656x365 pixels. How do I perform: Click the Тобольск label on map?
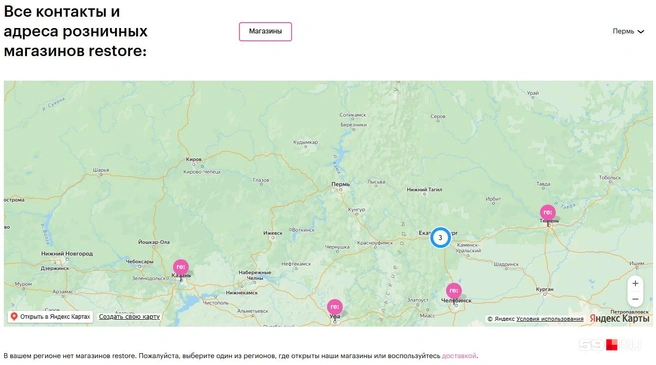tap(610, 178)
